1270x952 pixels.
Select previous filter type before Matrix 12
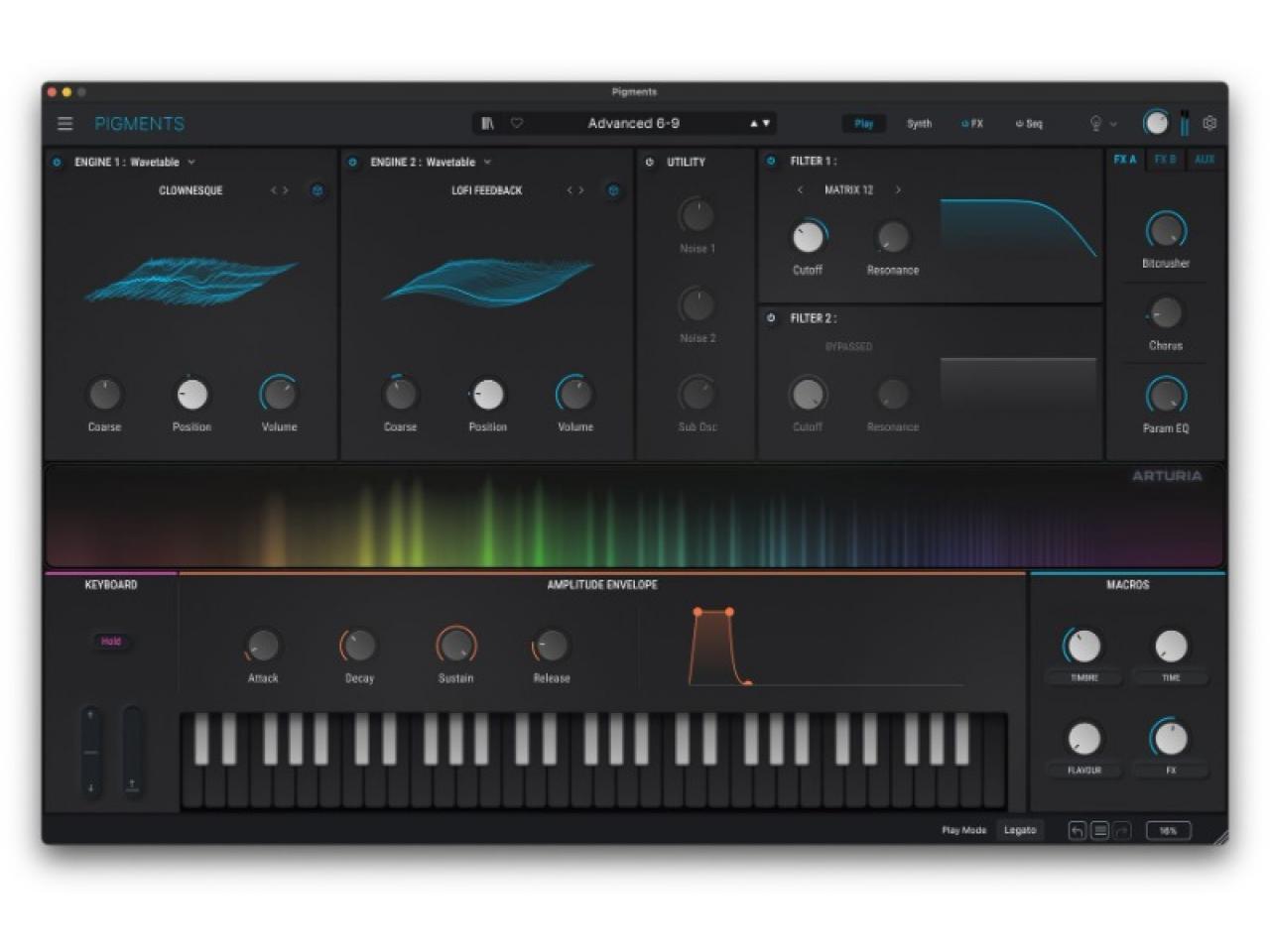tap(800, 189)
